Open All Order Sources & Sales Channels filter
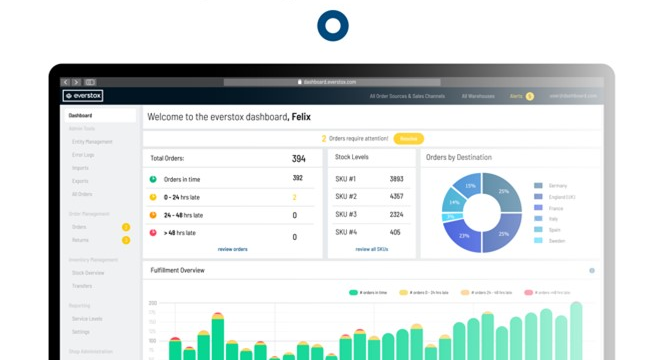Screen dimensions: 661x360 click(x=407, y=97)
